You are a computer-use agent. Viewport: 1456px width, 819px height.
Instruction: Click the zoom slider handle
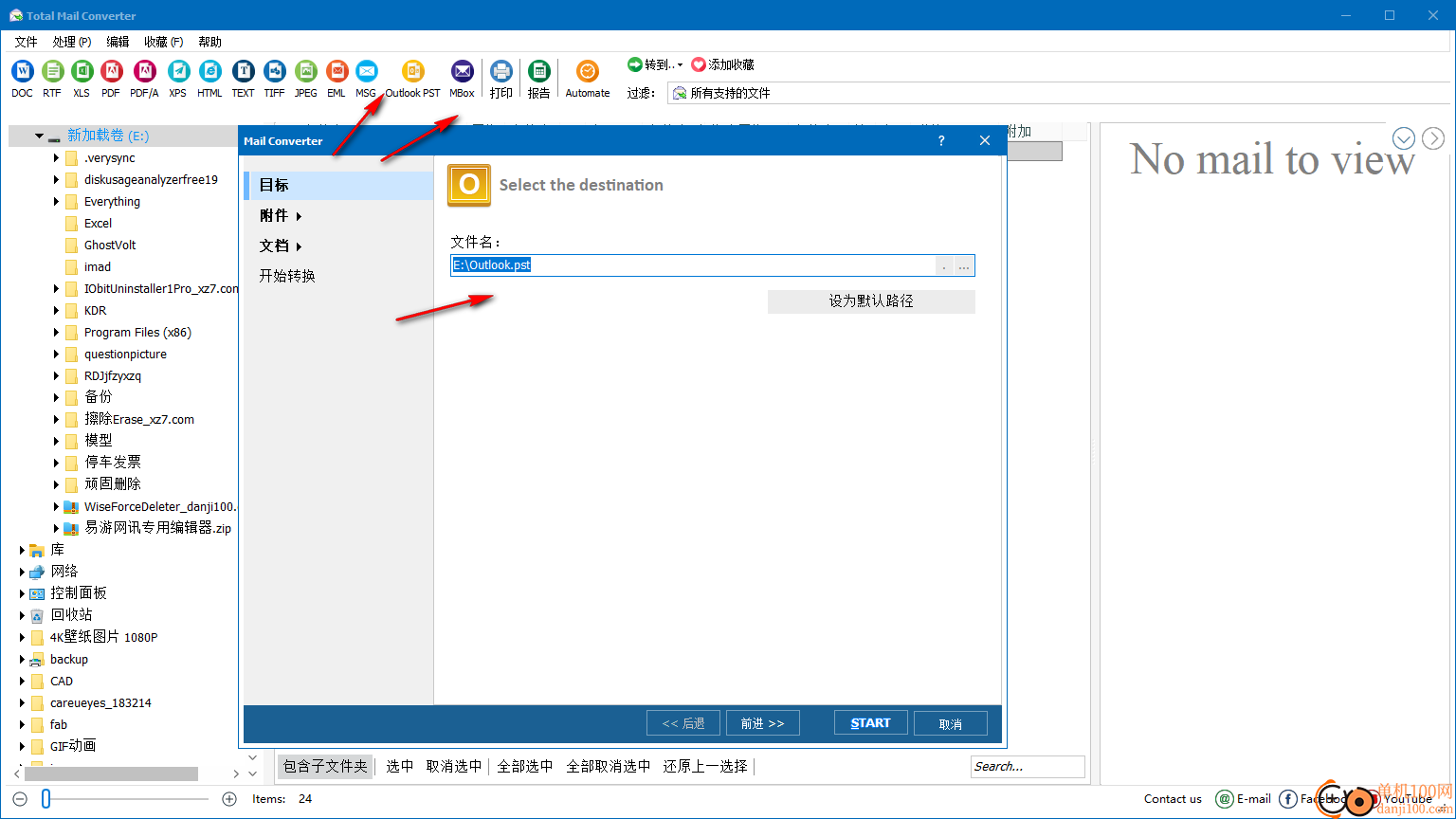[x=45, y=799]
